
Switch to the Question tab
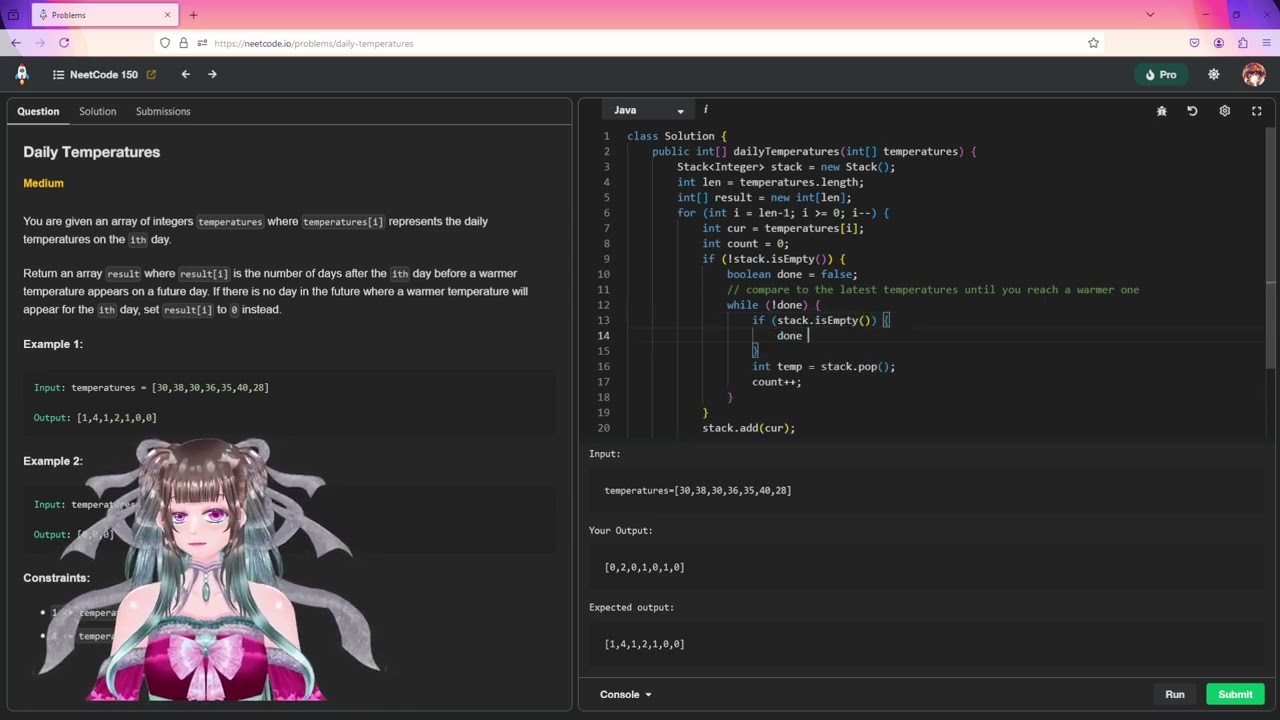(38, 111)
